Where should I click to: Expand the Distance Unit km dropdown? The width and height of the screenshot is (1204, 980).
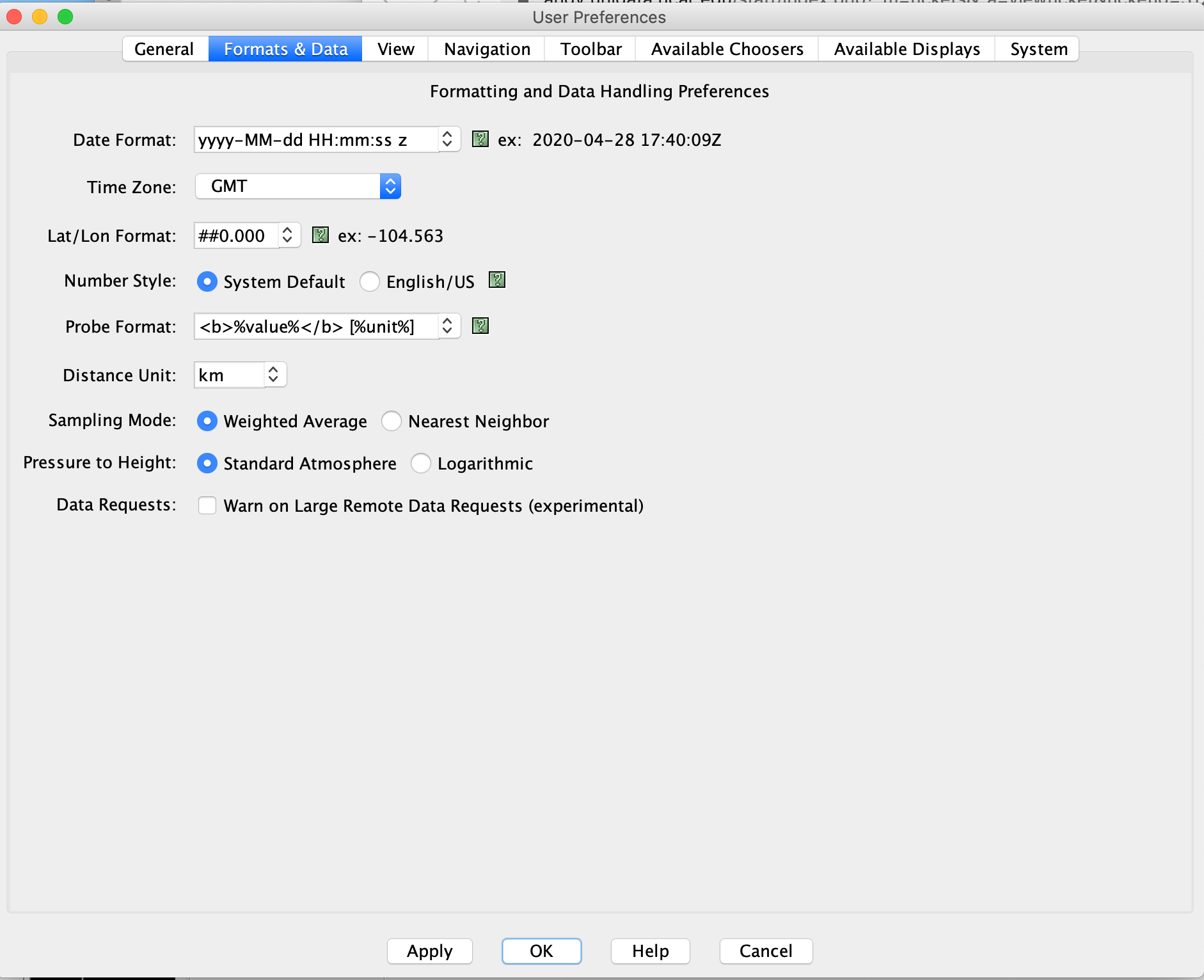274,375
